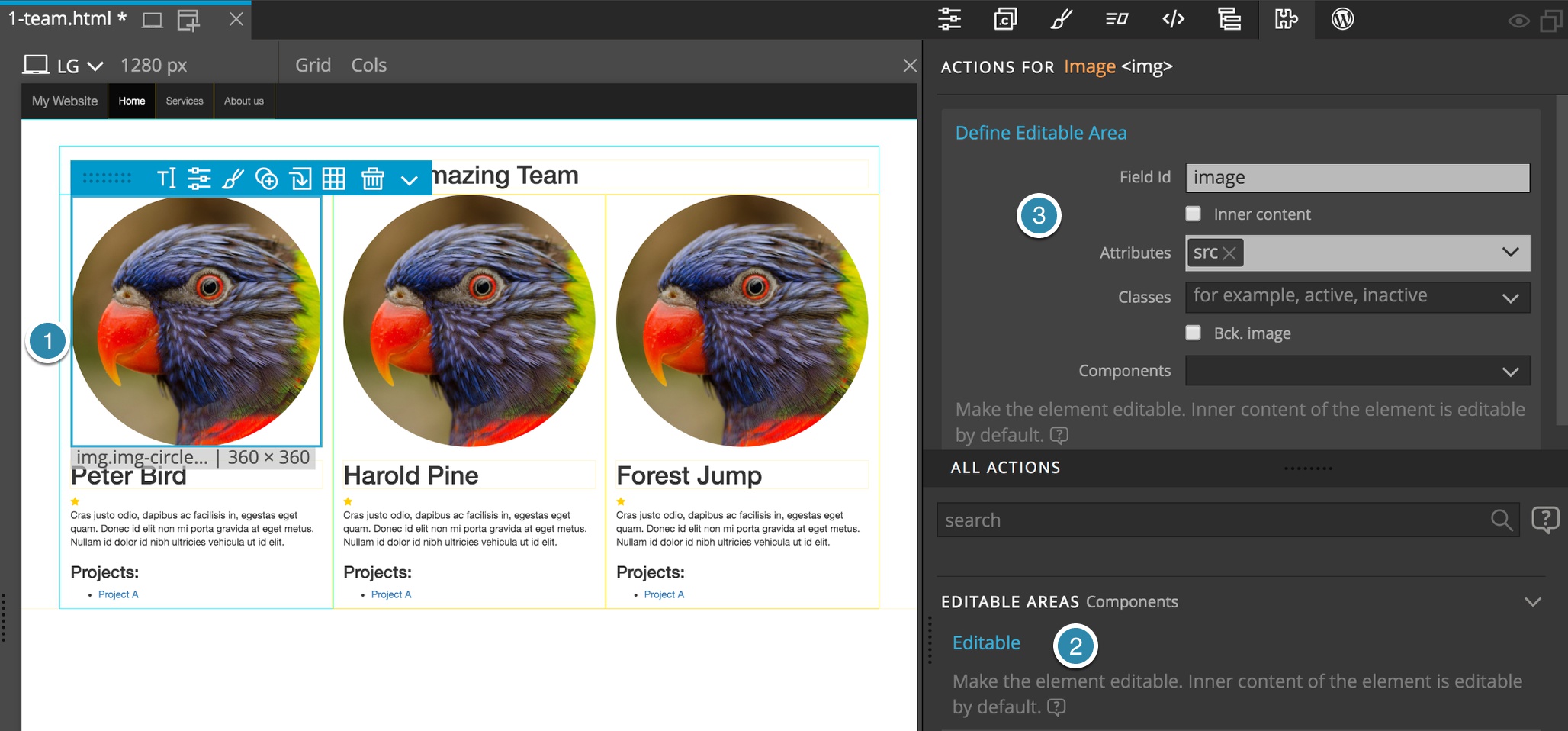Switch to the 1-team.html tab
Image resolution: width=1568 pixels, height=731 pixels.
click(67, 19)
